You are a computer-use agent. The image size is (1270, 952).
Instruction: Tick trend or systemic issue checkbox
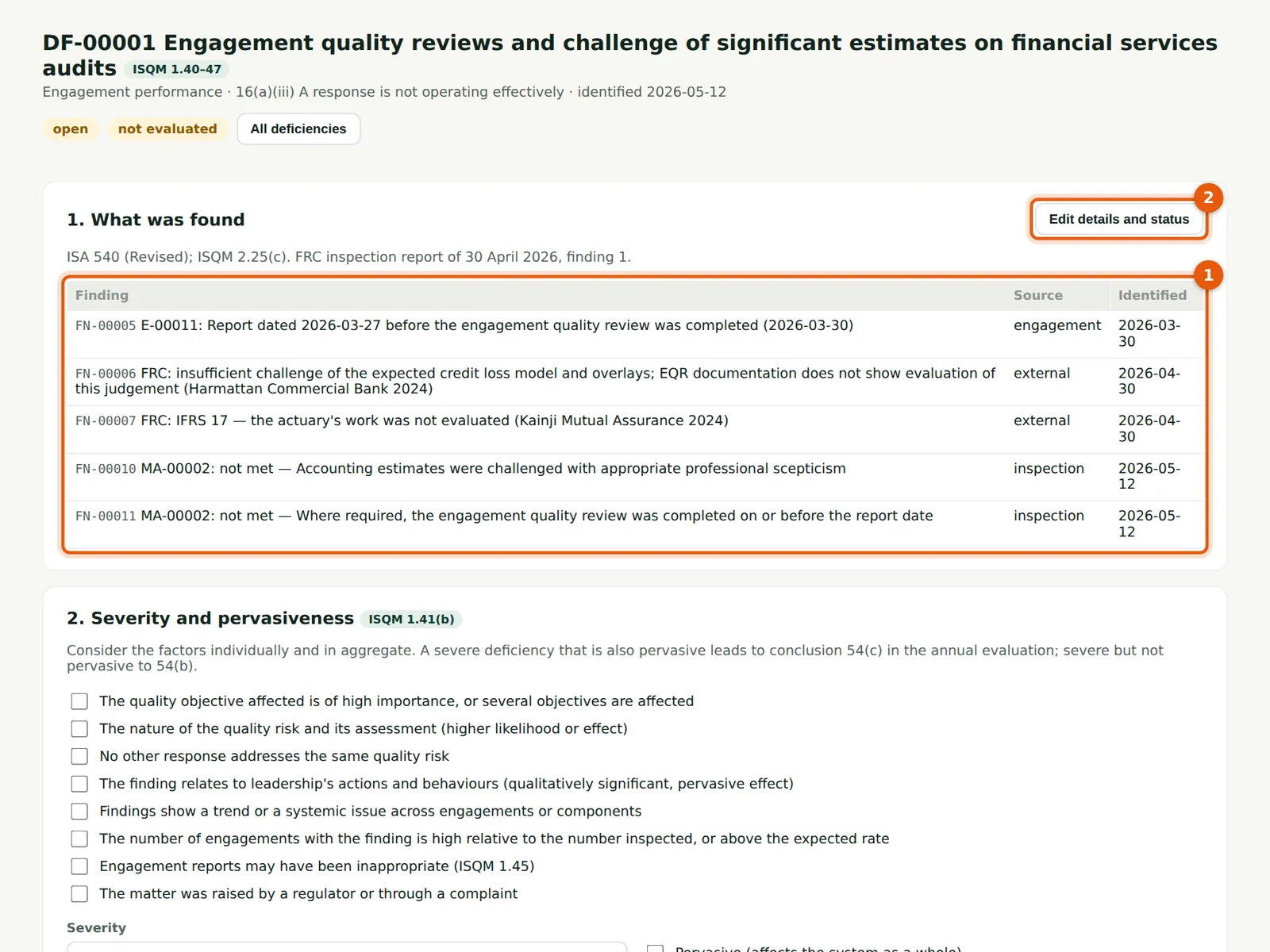79,811
